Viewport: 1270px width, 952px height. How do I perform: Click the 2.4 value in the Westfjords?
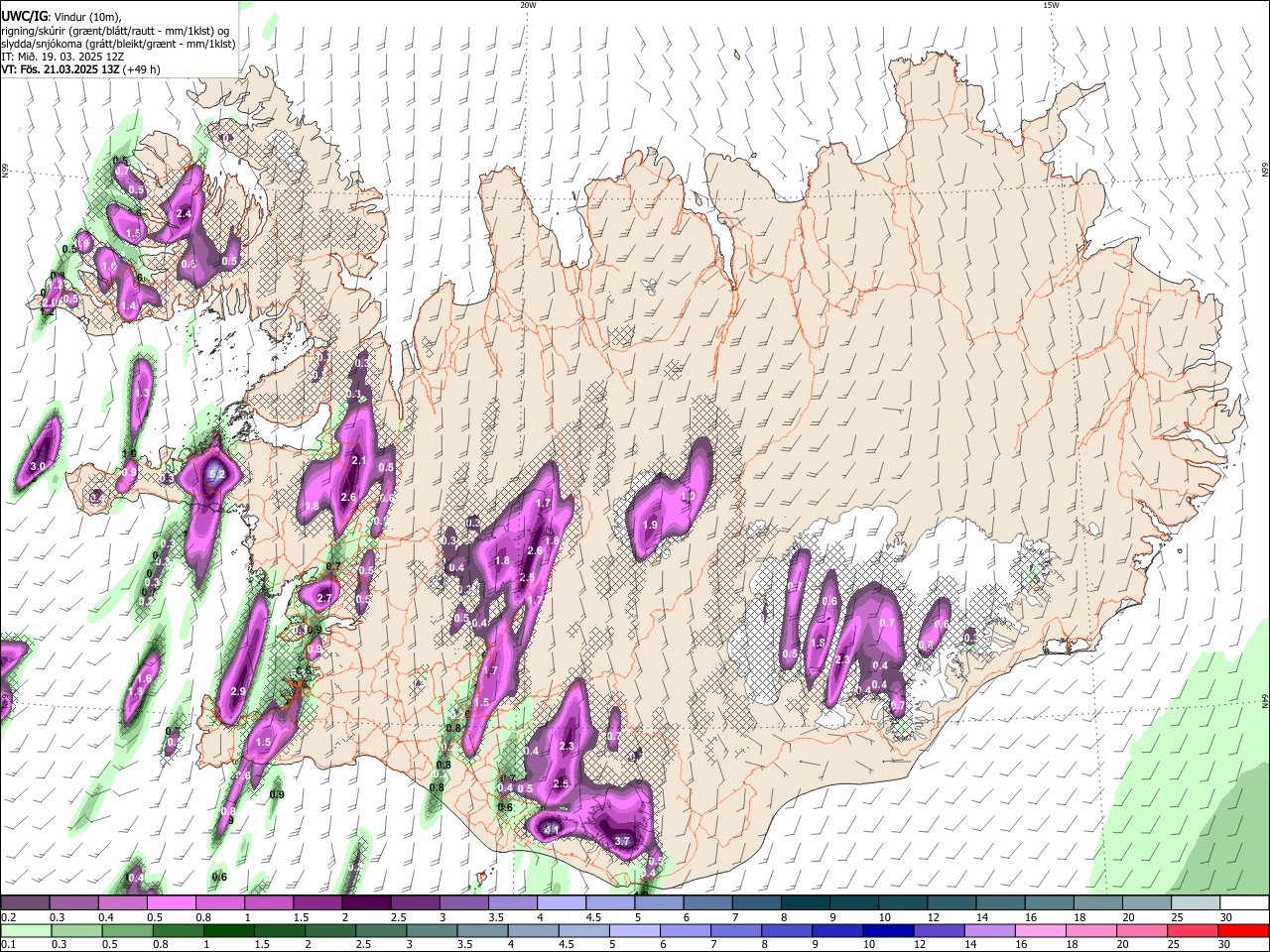tap(184, 213)
